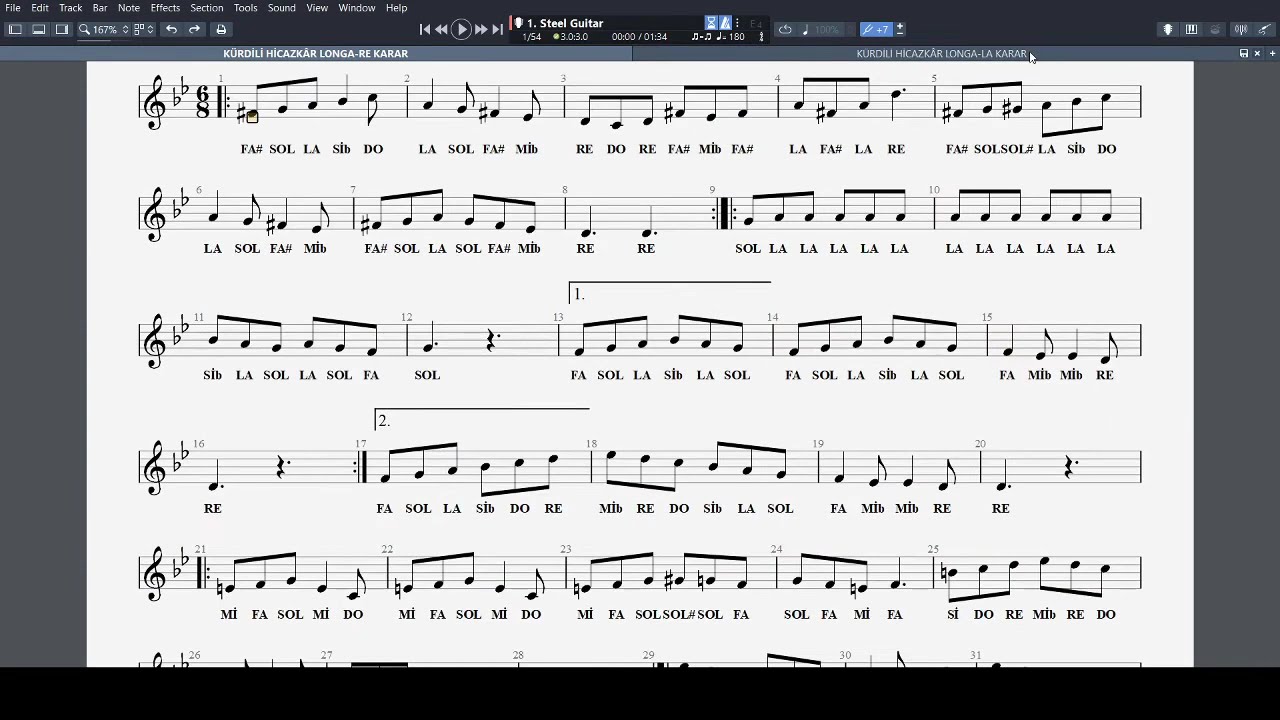Open the Section menu
1280x720 pixels.
tap(207, 8)
